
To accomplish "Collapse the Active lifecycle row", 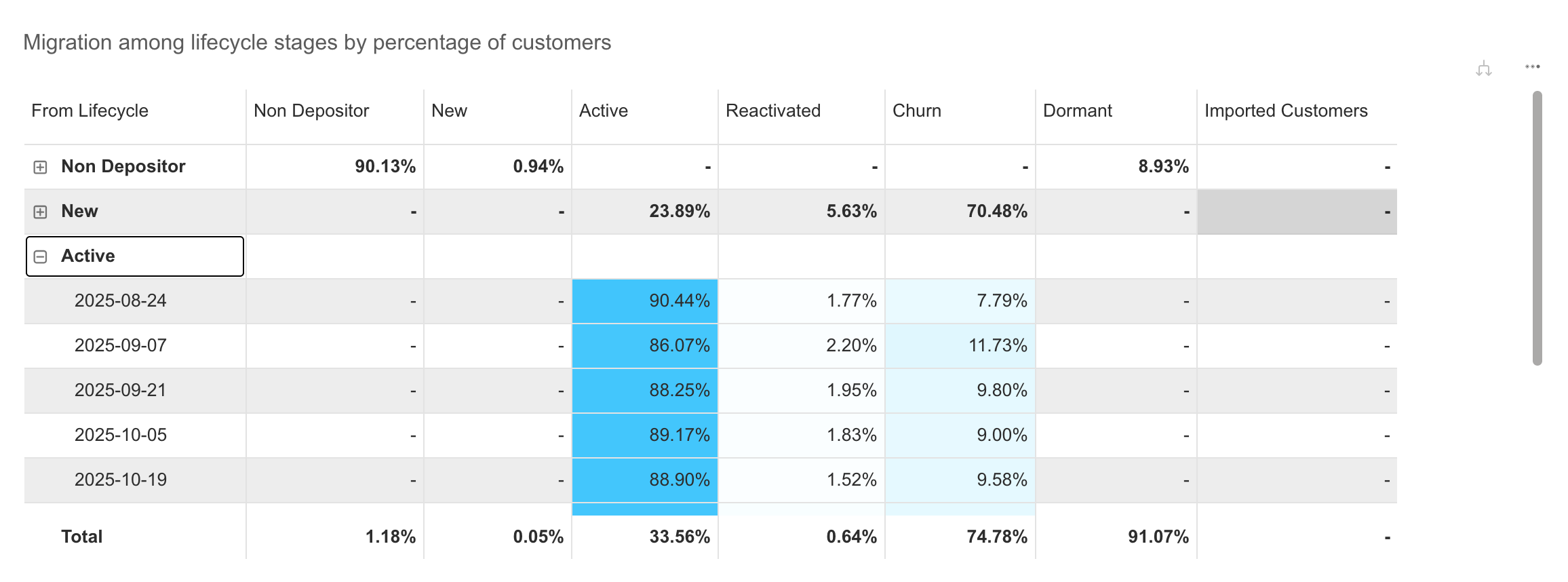I will 41,256.
